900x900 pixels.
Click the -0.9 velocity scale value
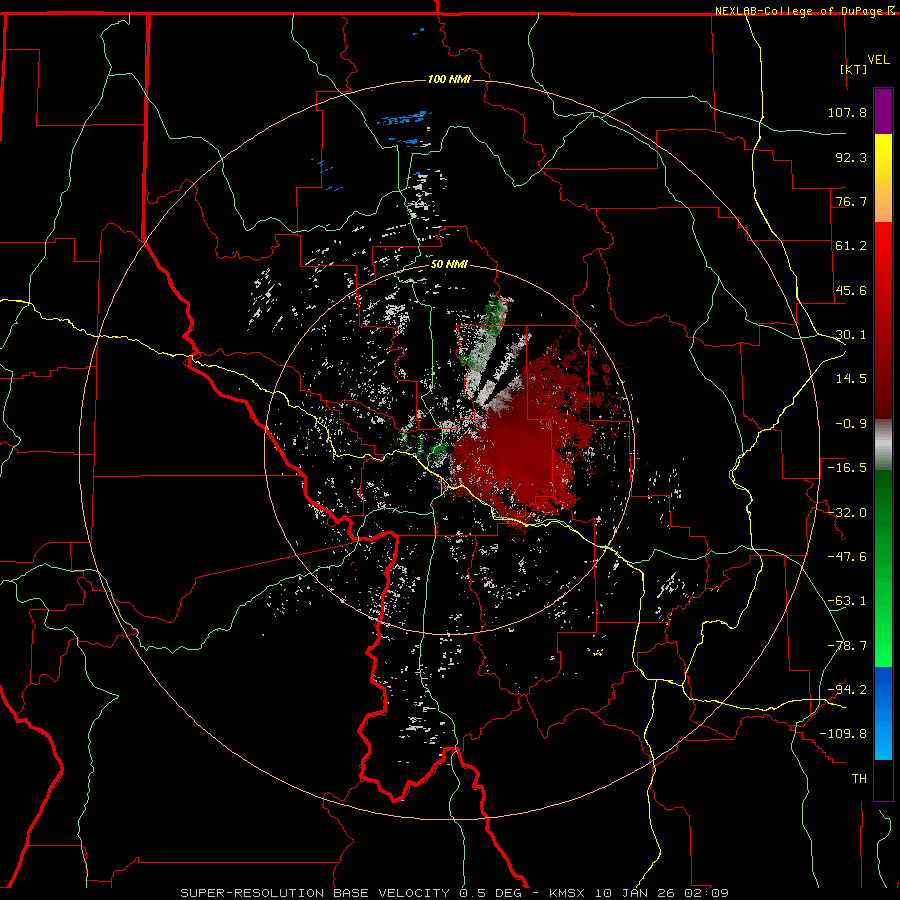coord(851,424)
